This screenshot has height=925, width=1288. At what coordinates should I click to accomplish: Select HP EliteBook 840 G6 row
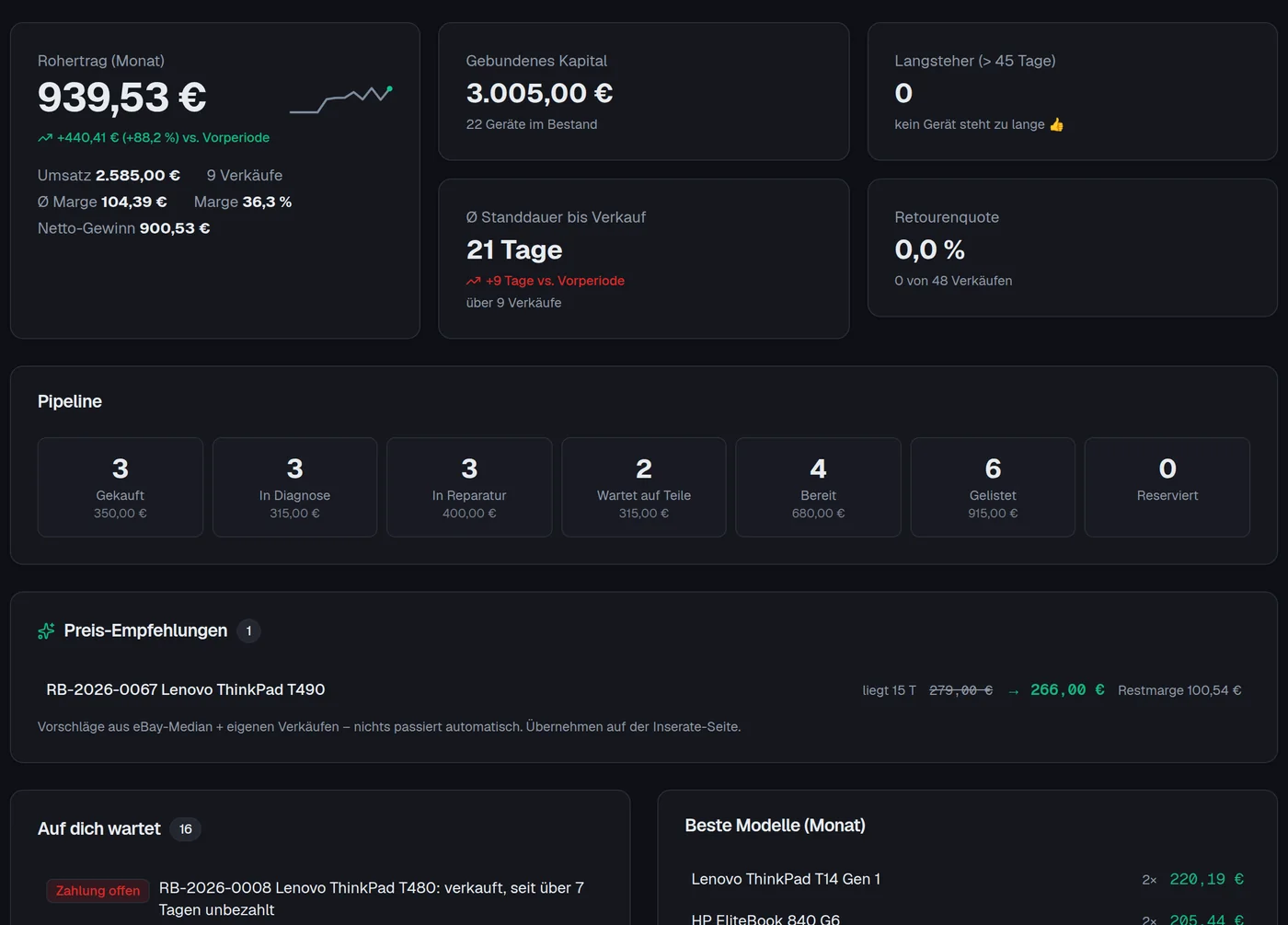click(x=967, y=918)
